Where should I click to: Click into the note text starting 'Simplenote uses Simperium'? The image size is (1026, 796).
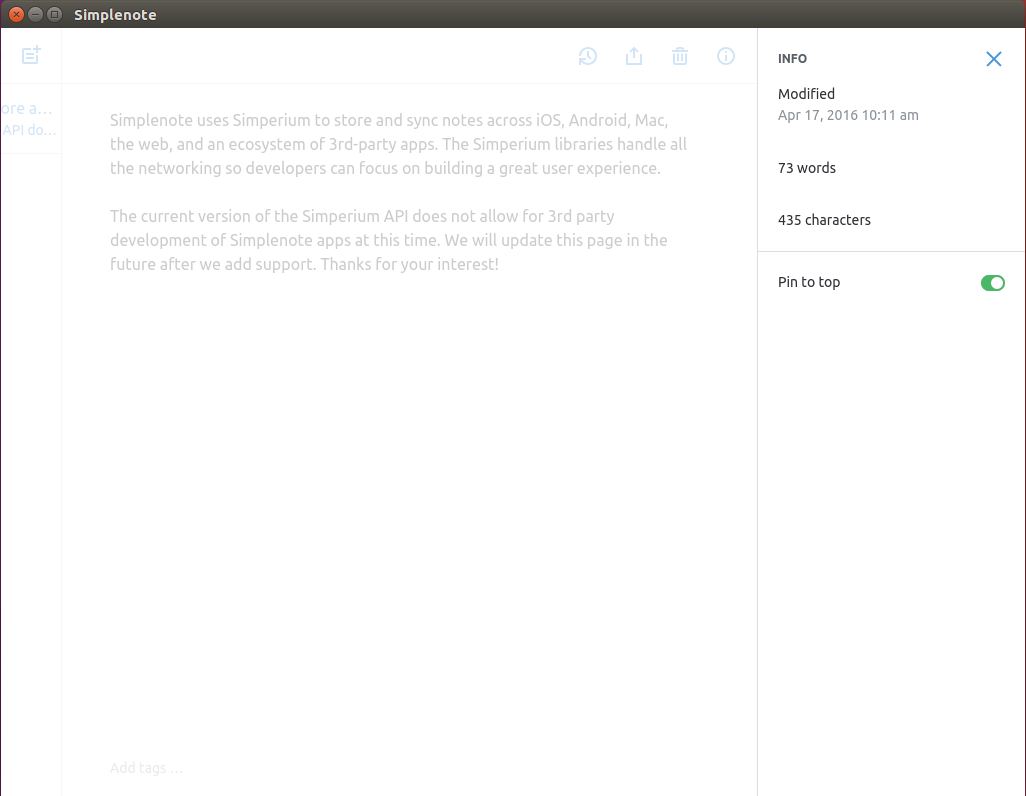point(398,144)
